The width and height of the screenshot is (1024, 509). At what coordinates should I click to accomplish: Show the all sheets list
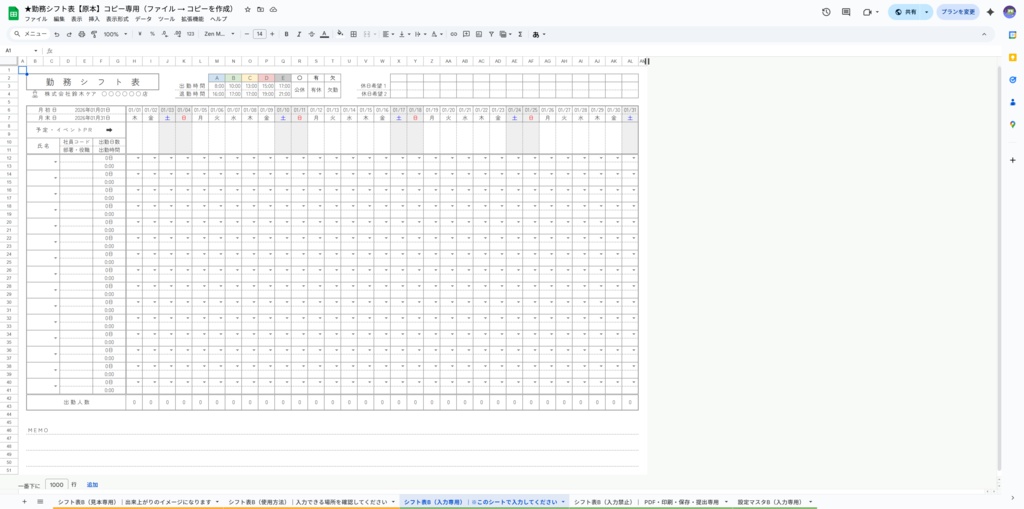[40, 501]
